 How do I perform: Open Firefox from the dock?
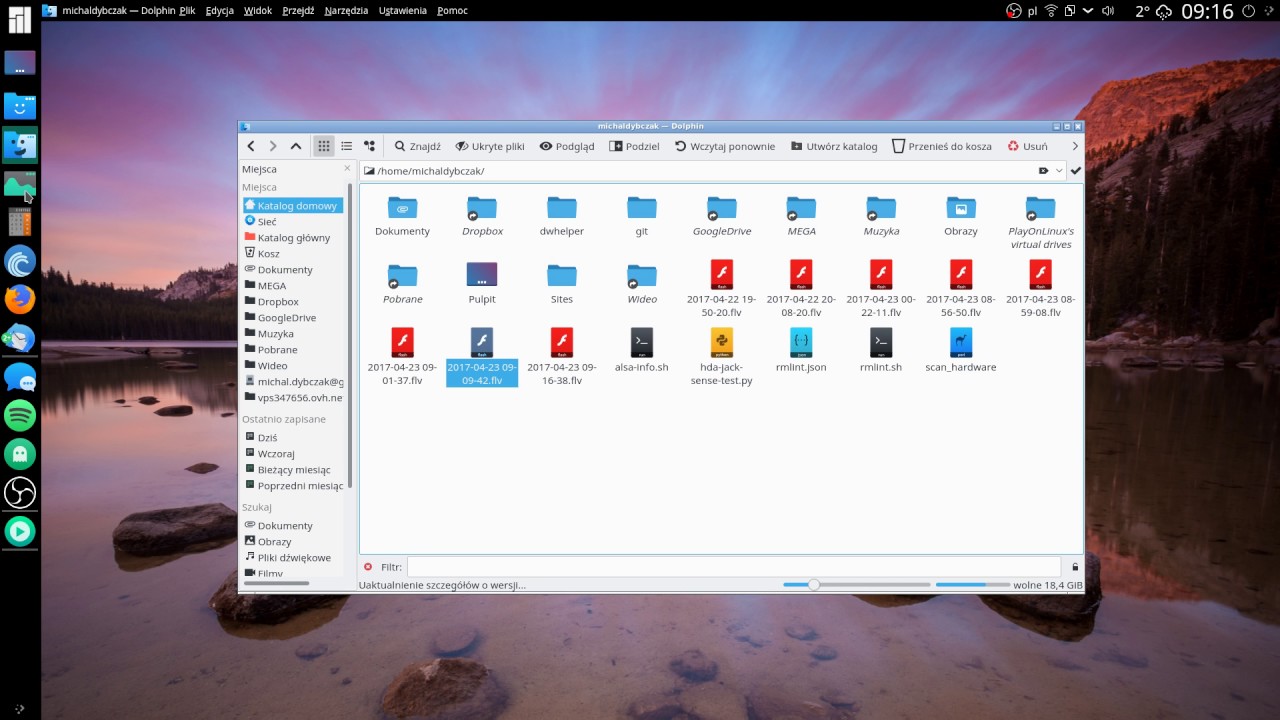click(x=20, y=299)
